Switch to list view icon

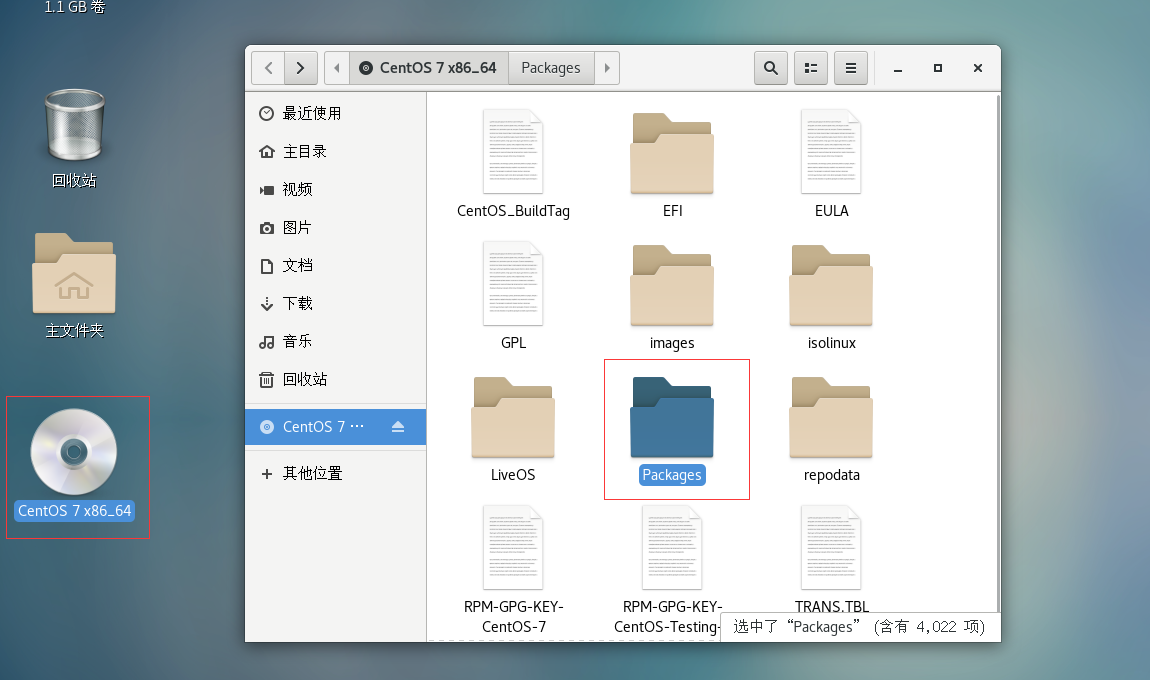click(x=810, y=68)
